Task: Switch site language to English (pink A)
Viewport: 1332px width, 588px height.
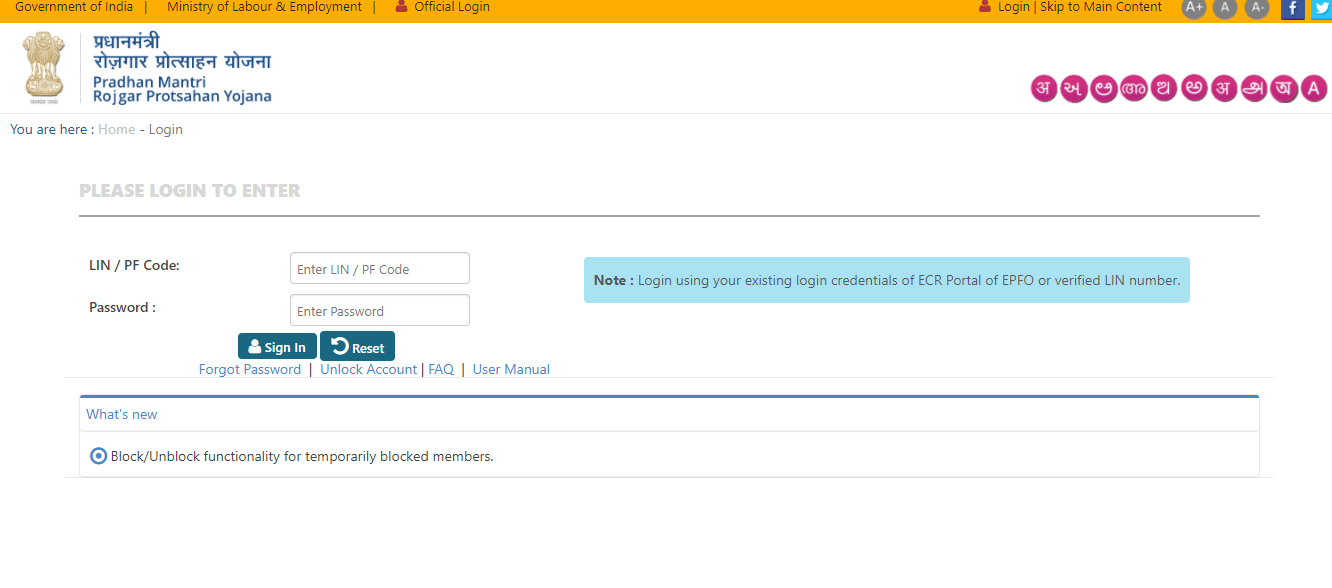Action: coord(1314,88)
